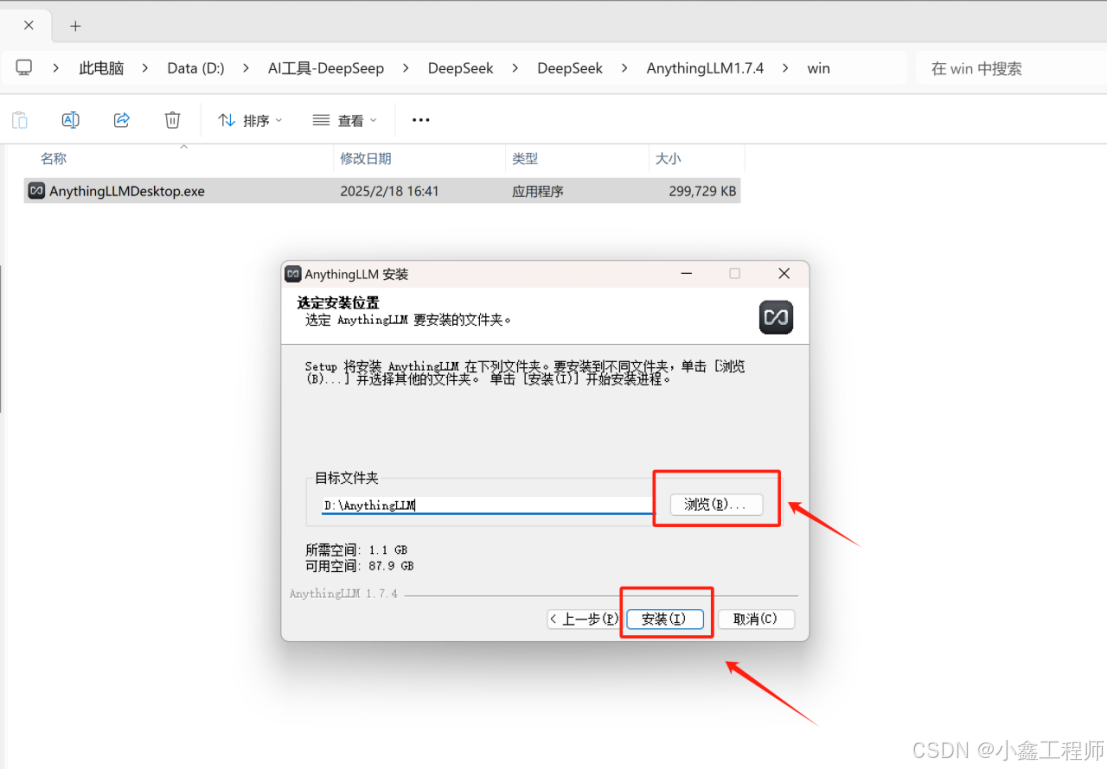The height and width of the screenshot is (770, 1108).
Task: Click AnythingLLMDesktop.exe file icon
Action: click(x=36, y=191)
